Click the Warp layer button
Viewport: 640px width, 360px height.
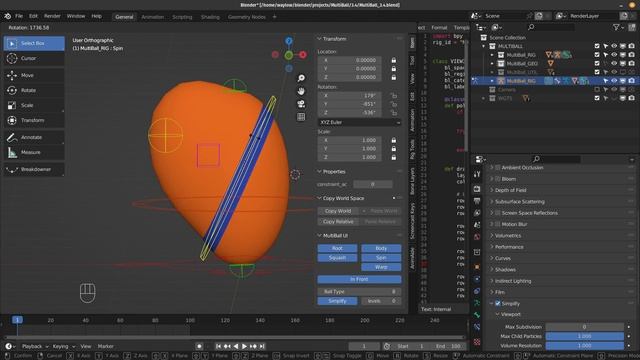coord(381,267)
